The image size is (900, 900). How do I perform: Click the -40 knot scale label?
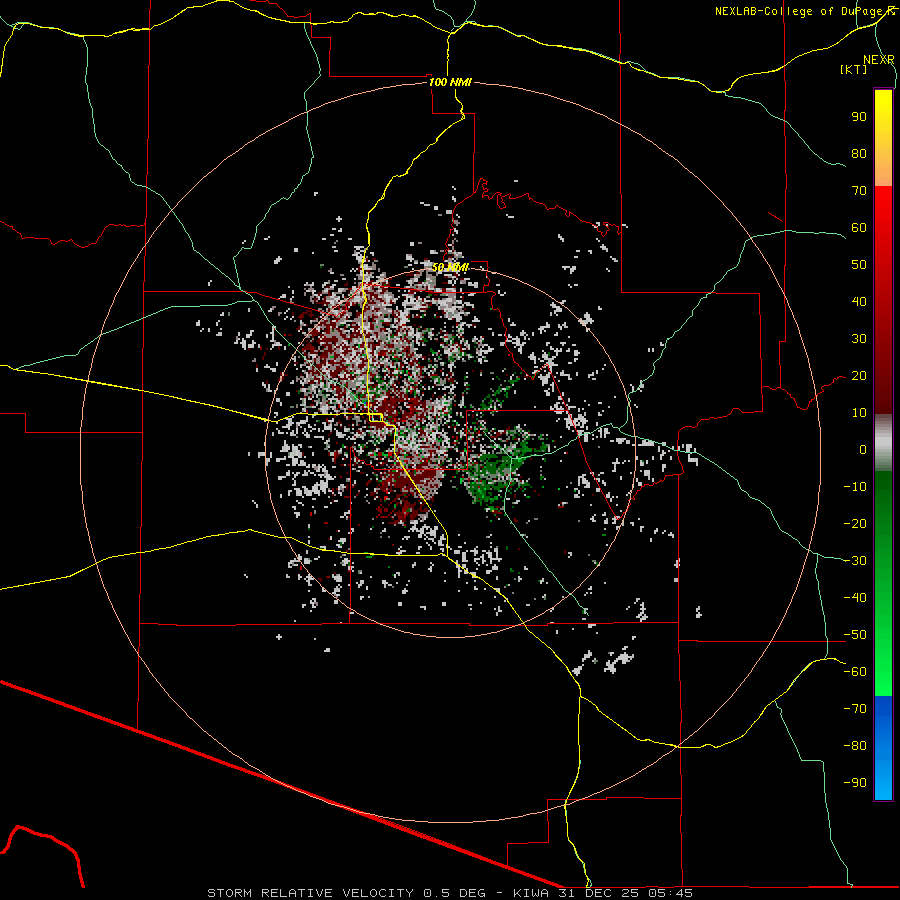[855, 598]
